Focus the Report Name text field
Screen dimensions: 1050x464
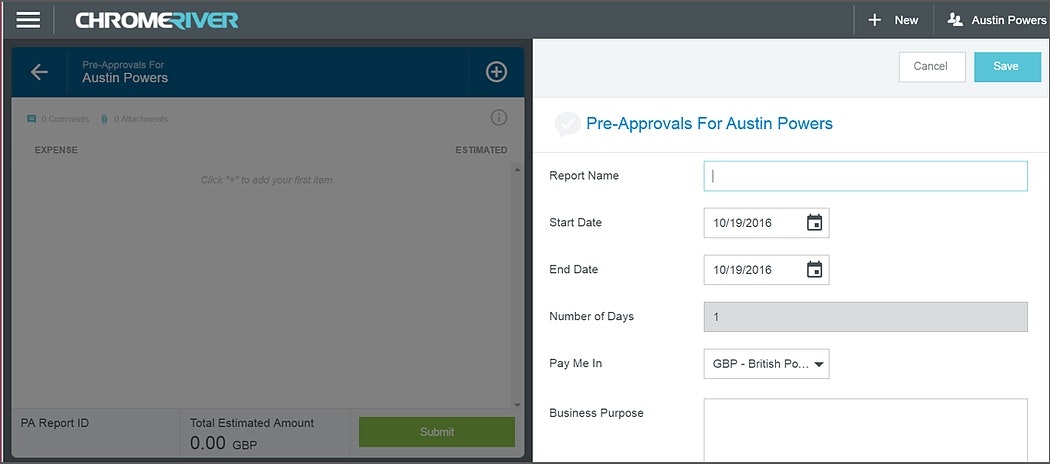(865, 176)
